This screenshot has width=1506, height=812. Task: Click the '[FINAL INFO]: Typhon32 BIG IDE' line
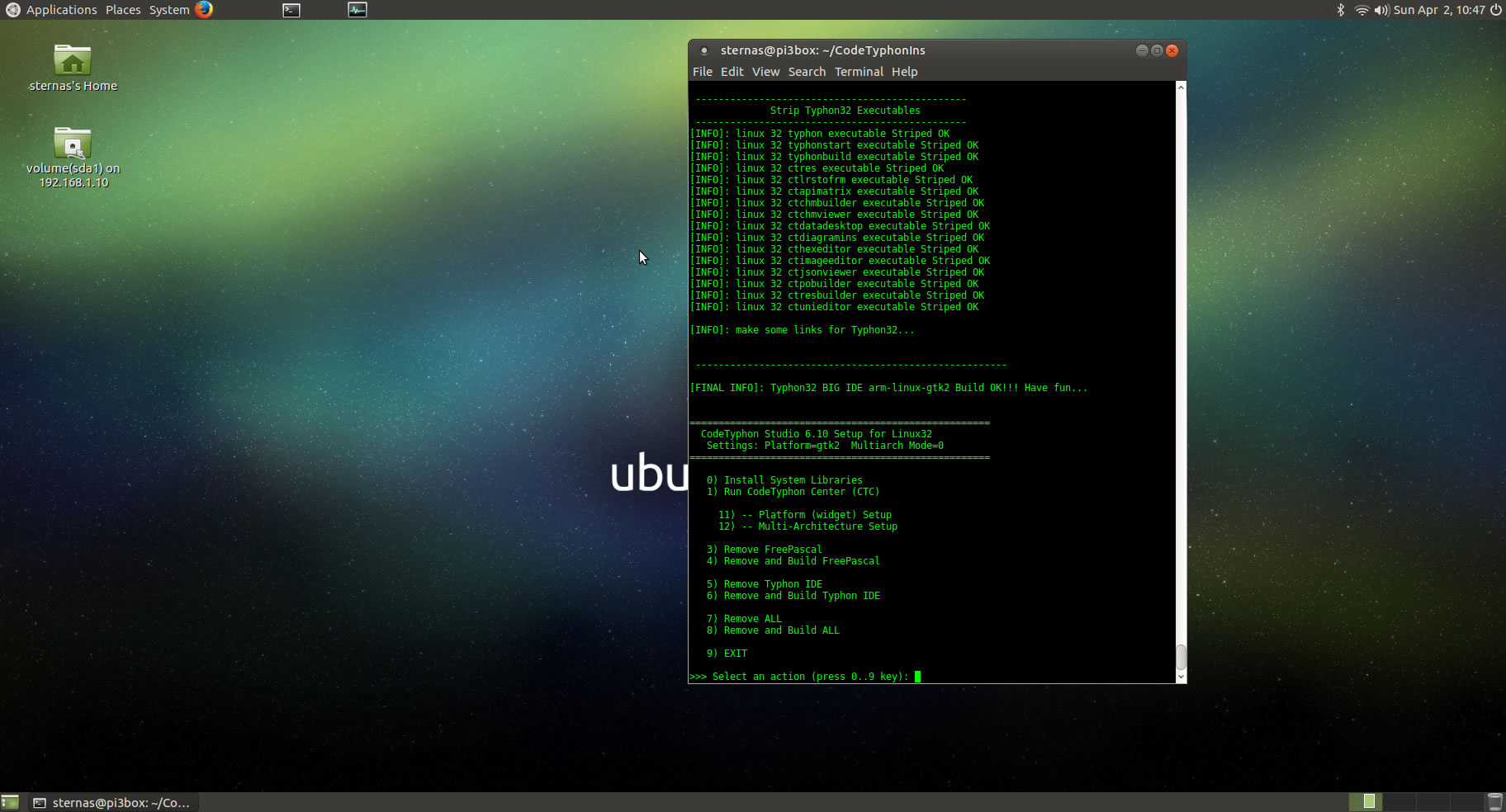[888, 388]
